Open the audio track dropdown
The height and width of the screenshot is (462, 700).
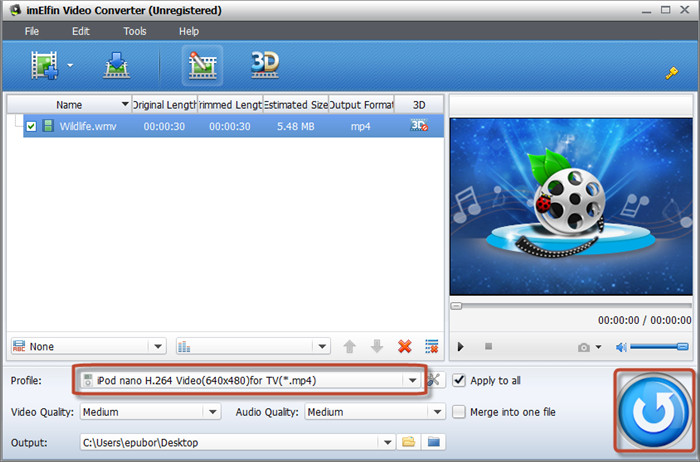click(x=253, y=346)
